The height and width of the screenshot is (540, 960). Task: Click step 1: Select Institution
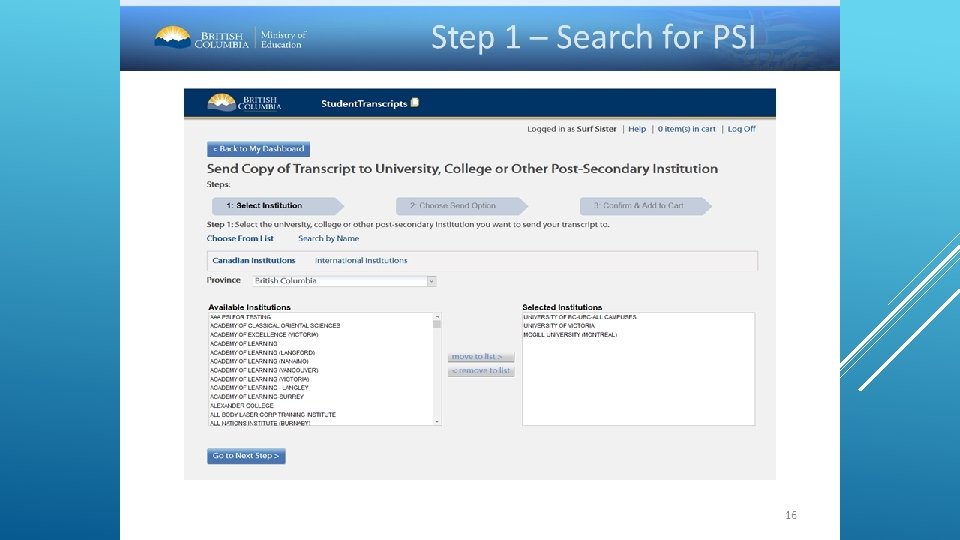pyautogui.click(x=277, y=206)
